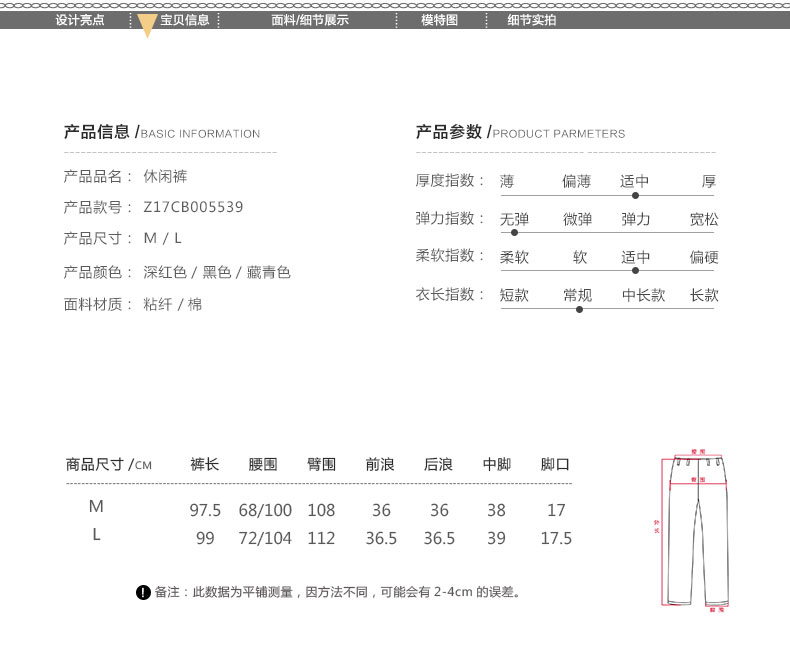
Task: Click the yellow triangle marker under 宝贝信息
Action: (x=147, y=28)
